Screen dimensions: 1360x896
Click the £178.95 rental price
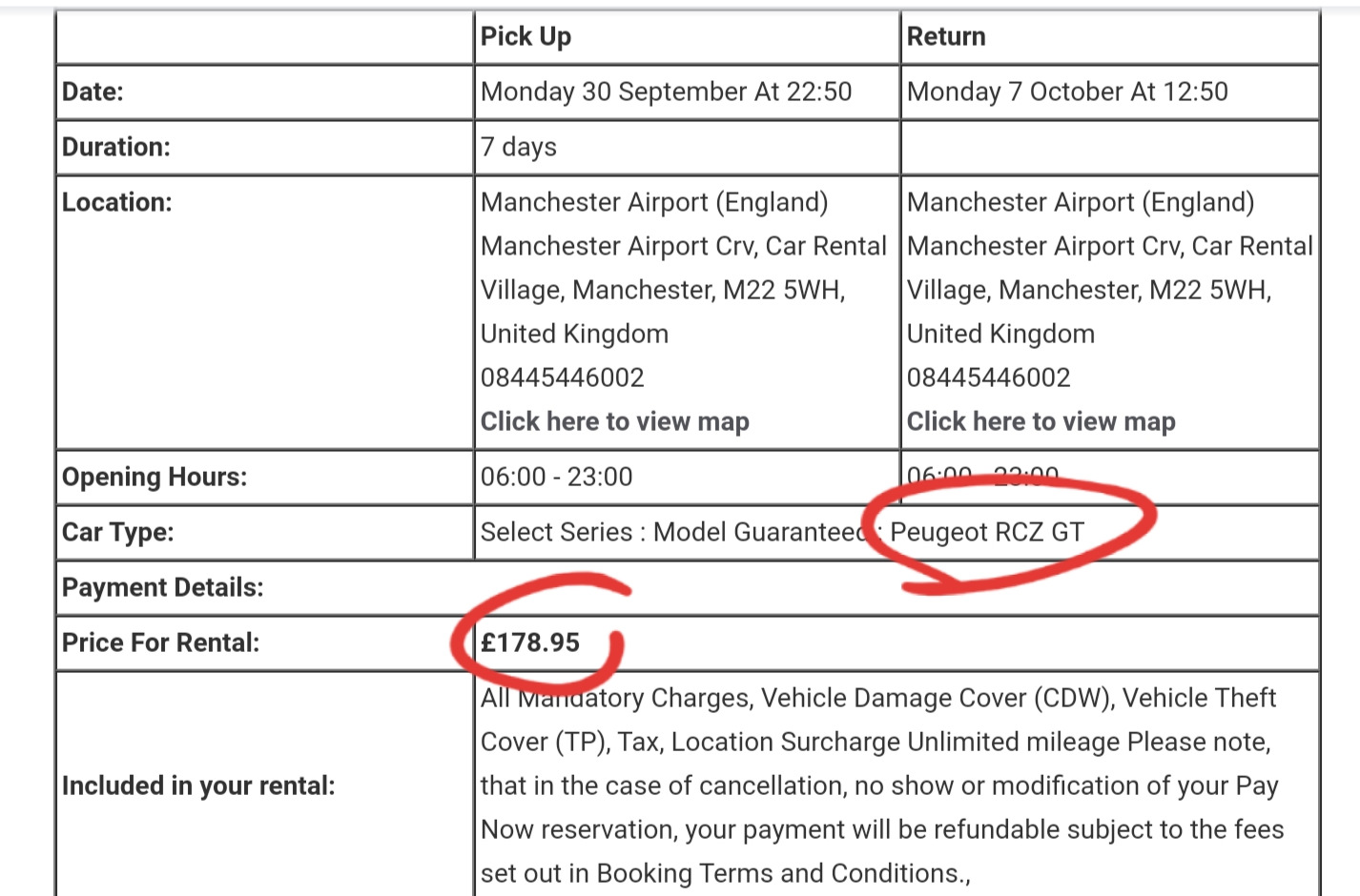coord(530,642)
